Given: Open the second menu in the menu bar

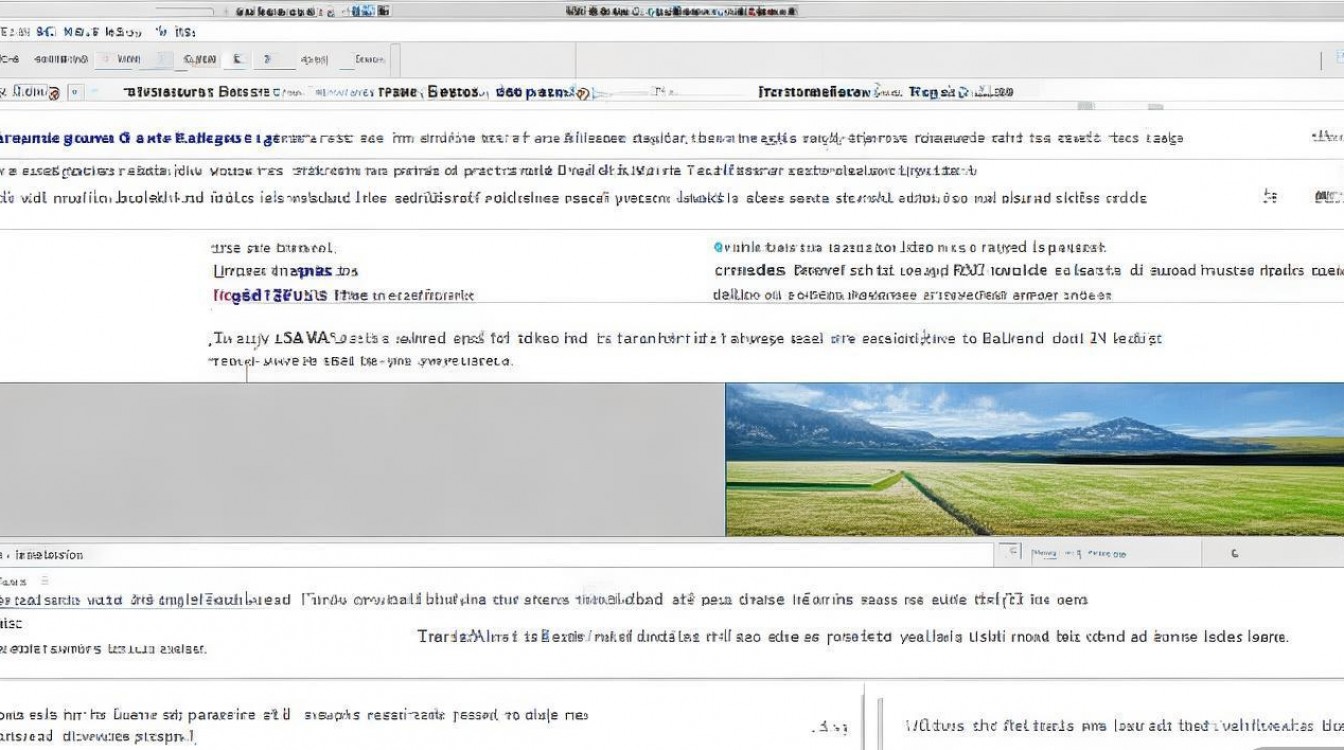Looking at the screenshot, I should pos(46,32).
